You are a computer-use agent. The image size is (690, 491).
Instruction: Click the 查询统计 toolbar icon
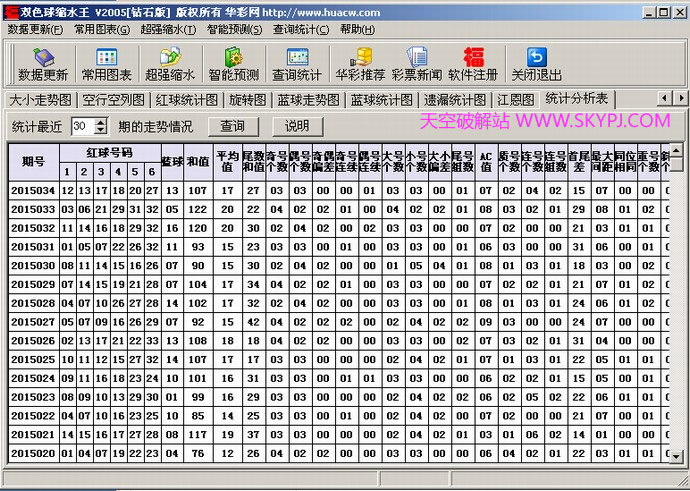[297, 64]
